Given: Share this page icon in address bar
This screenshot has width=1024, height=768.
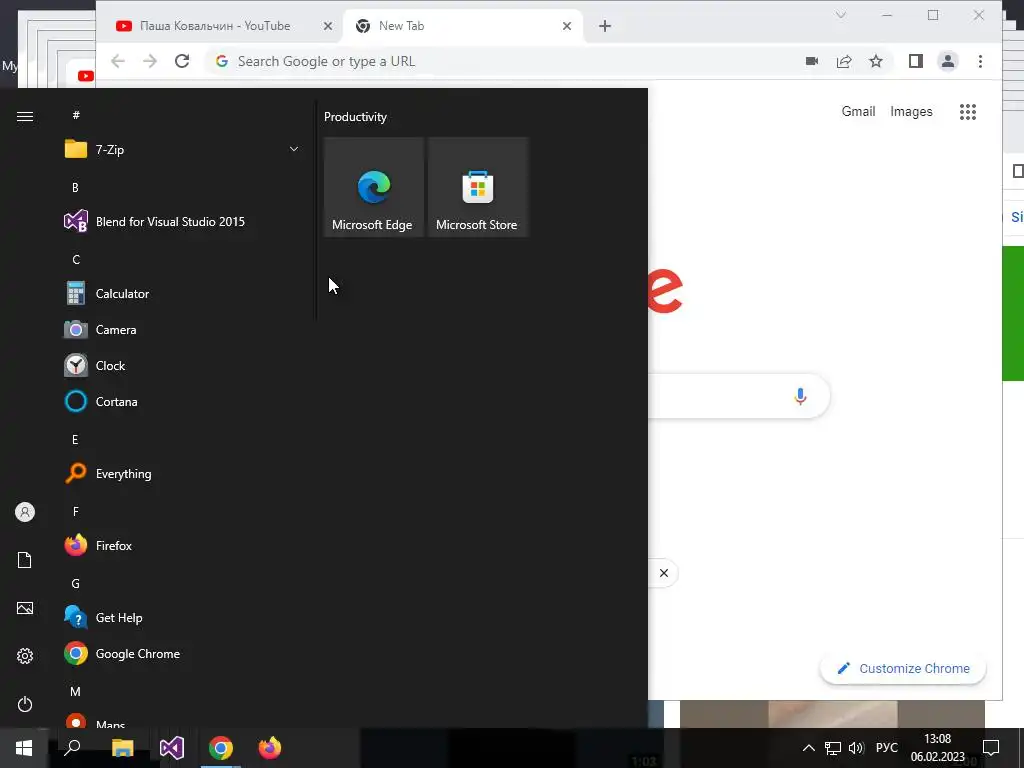Looking at the screenshot, I should (844, 61).
